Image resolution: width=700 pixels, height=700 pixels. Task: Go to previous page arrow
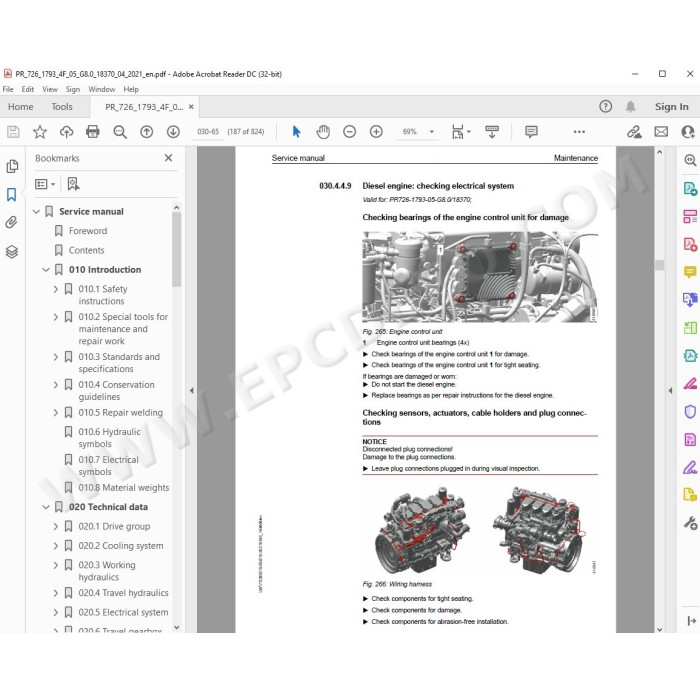pos(146,132)
